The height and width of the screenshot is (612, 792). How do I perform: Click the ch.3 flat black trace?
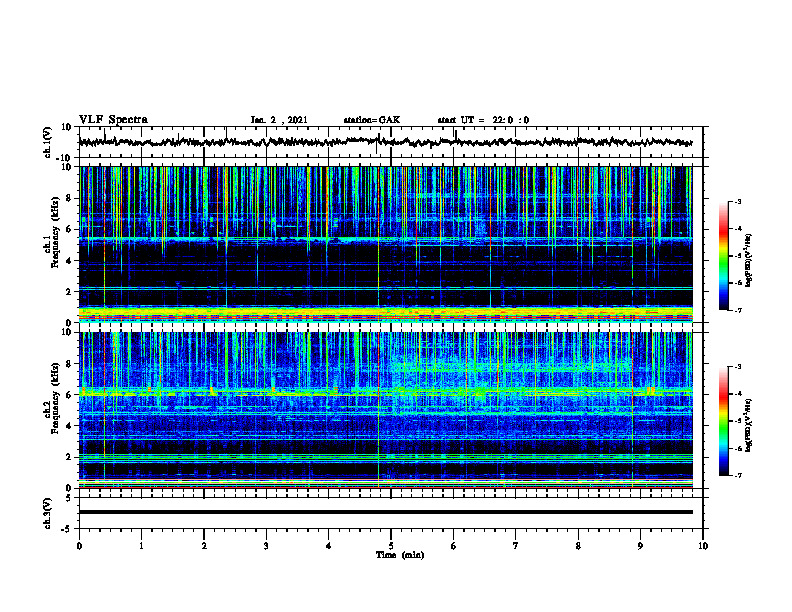pos(385,512)
